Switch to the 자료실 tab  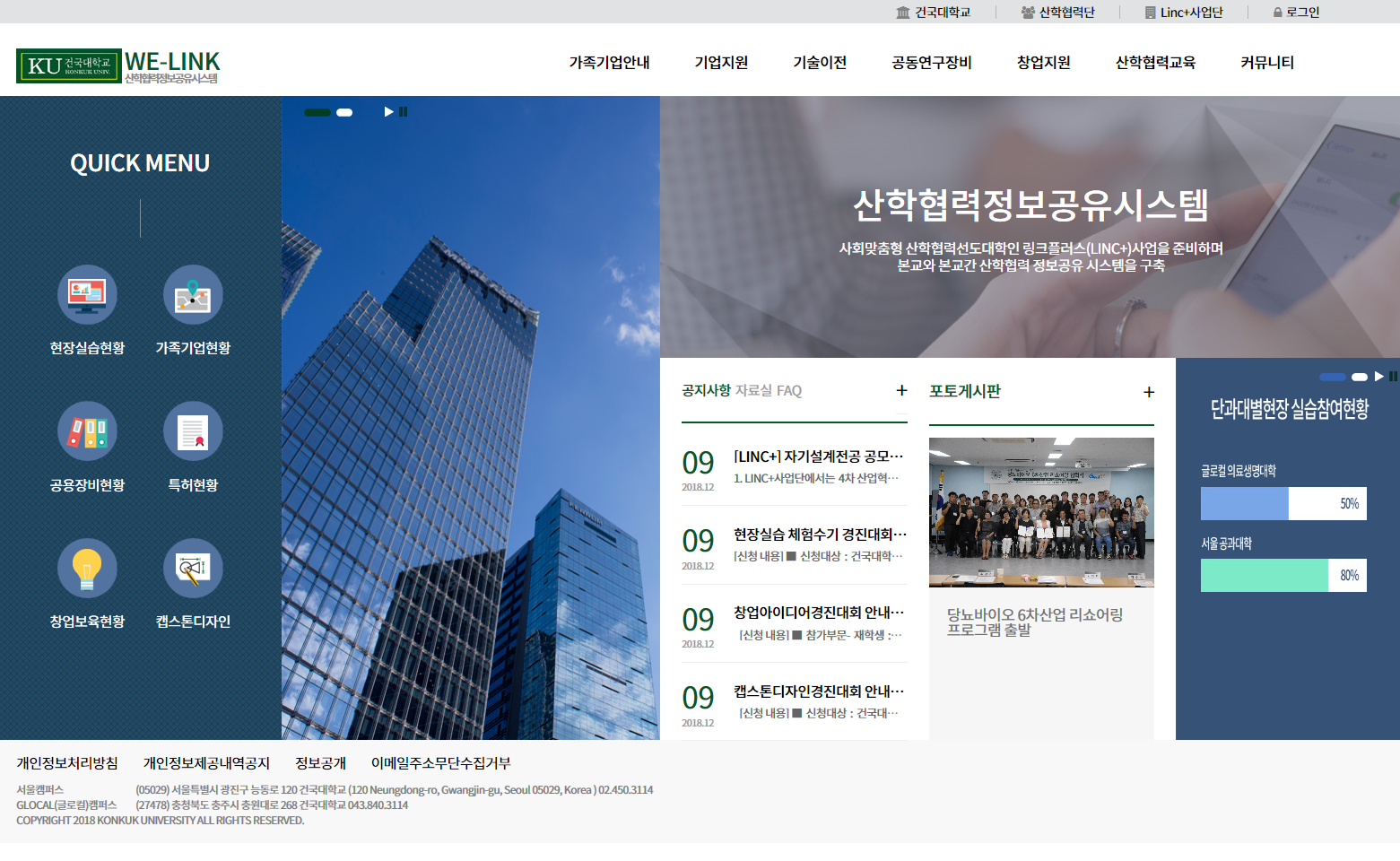click(x=753, y=391)
